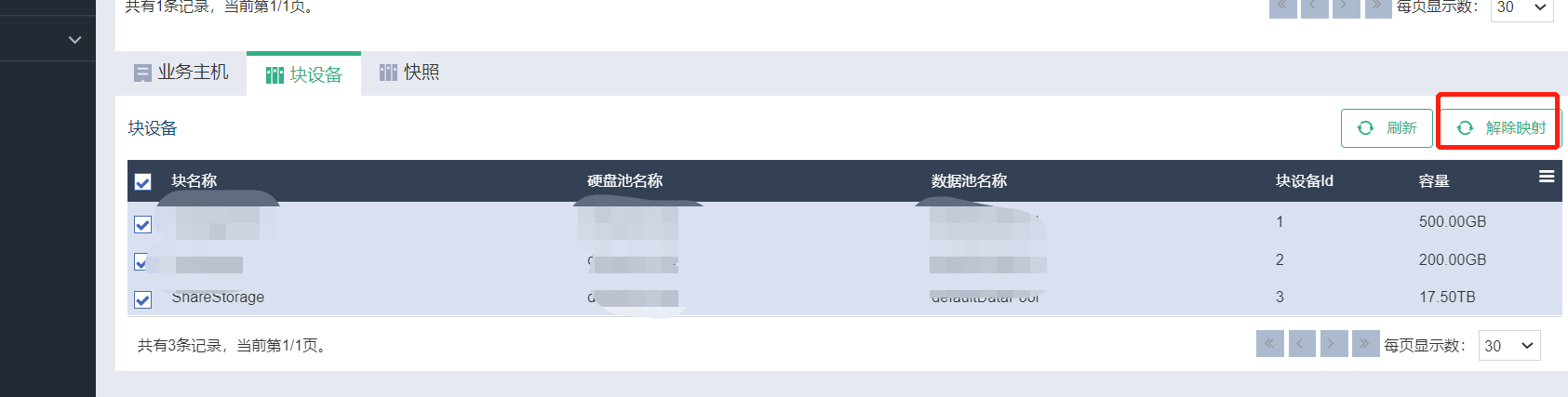Uncheck the row with 500.00GB capacity
Image resolution: width=1568 pixels, height=397 pixels.
click(142, 224)
